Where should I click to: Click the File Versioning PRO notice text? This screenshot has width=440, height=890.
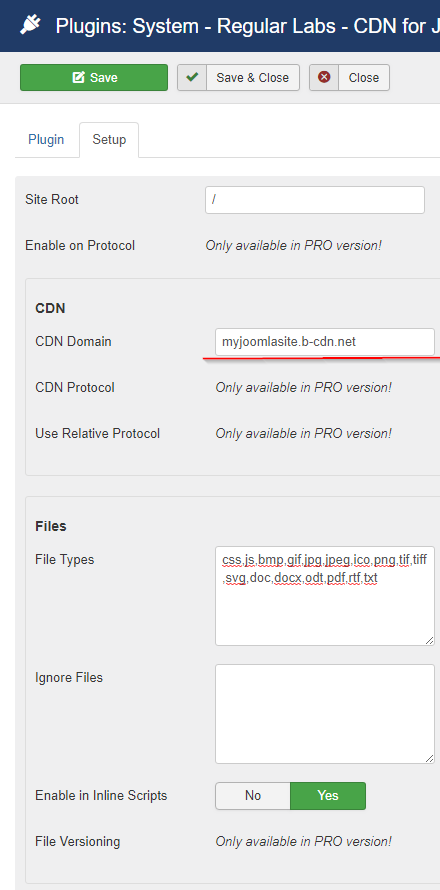point(303,841)
